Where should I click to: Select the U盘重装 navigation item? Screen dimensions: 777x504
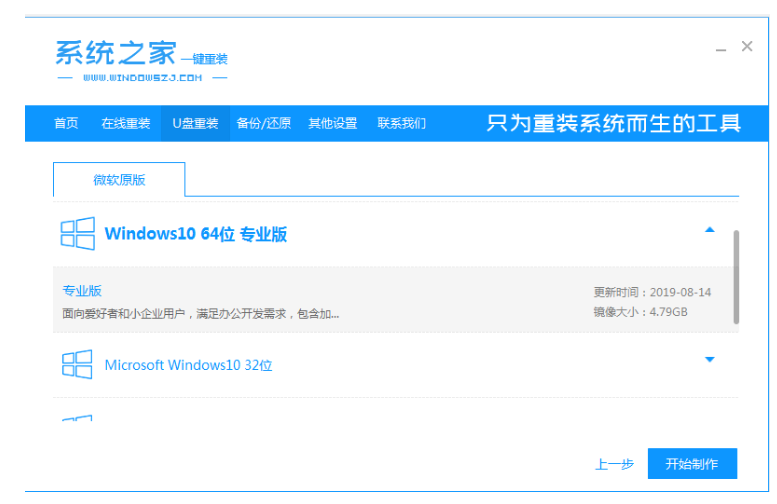(x=195, y=124)
